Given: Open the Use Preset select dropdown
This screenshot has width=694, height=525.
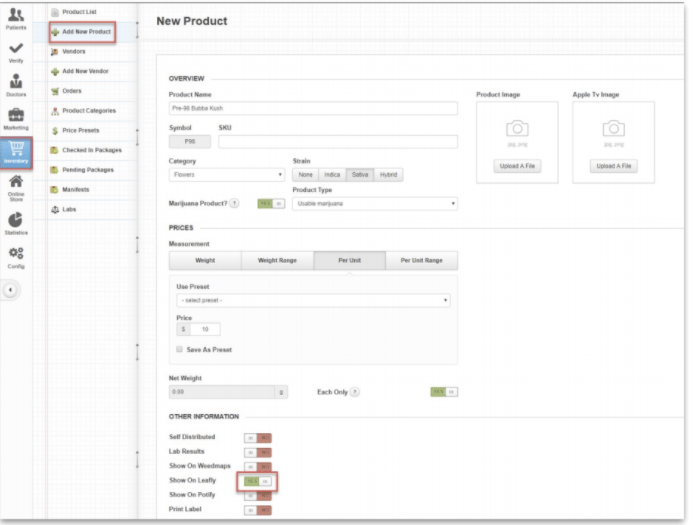Looking at the screenshot, I should point(313,300).
